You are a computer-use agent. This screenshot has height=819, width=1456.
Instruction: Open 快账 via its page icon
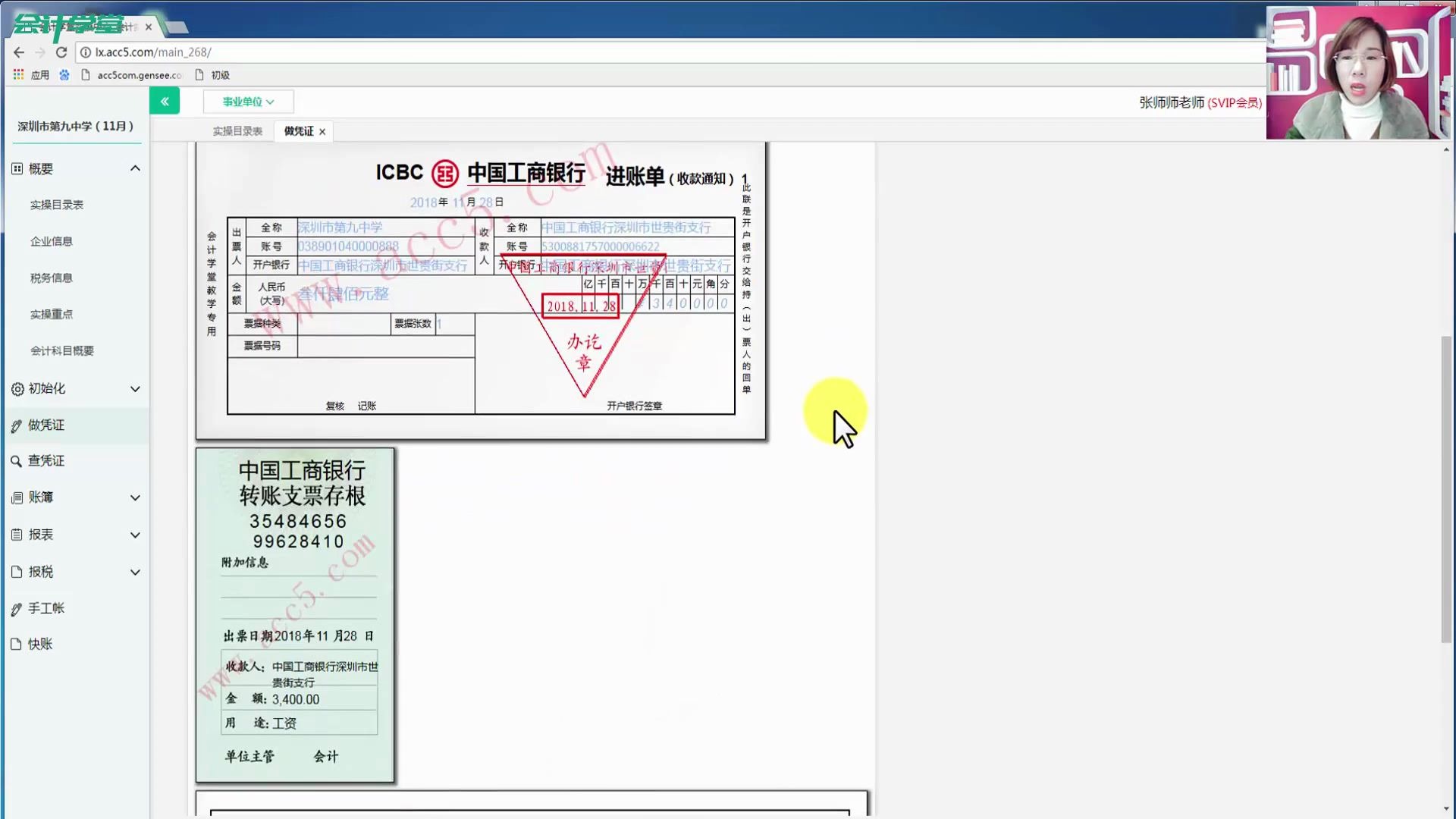(x=16, y=644)
